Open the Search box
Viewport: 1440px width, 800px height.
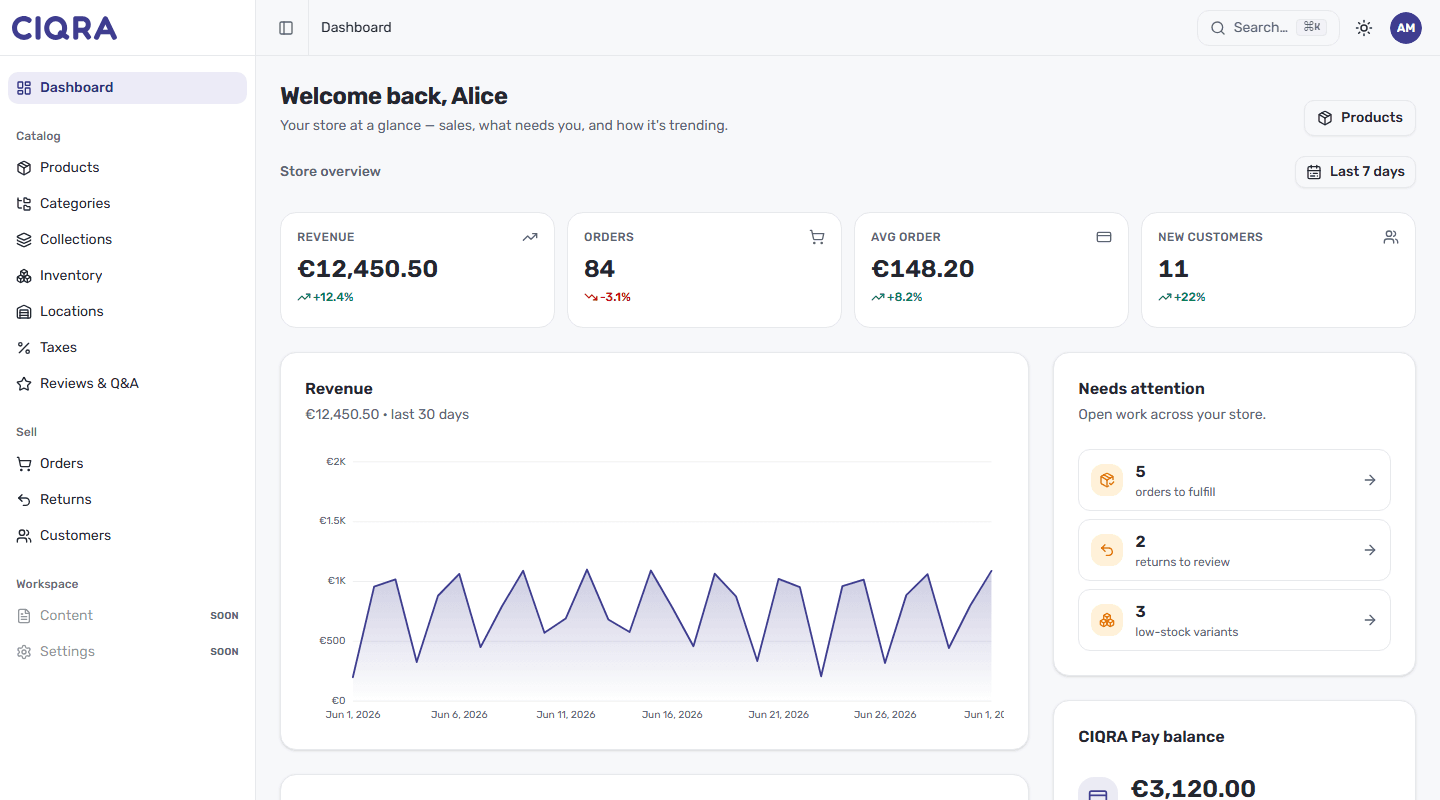click(1268, 28)
